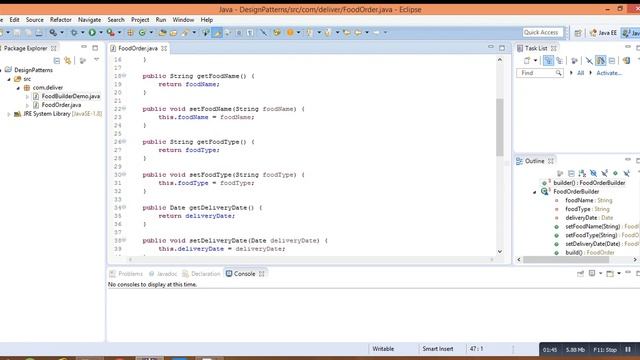Click the 'Smart Insert' status bar entry
Image resolution: width=640 pixels, height=360 pixels.
(x=438, y=349)
